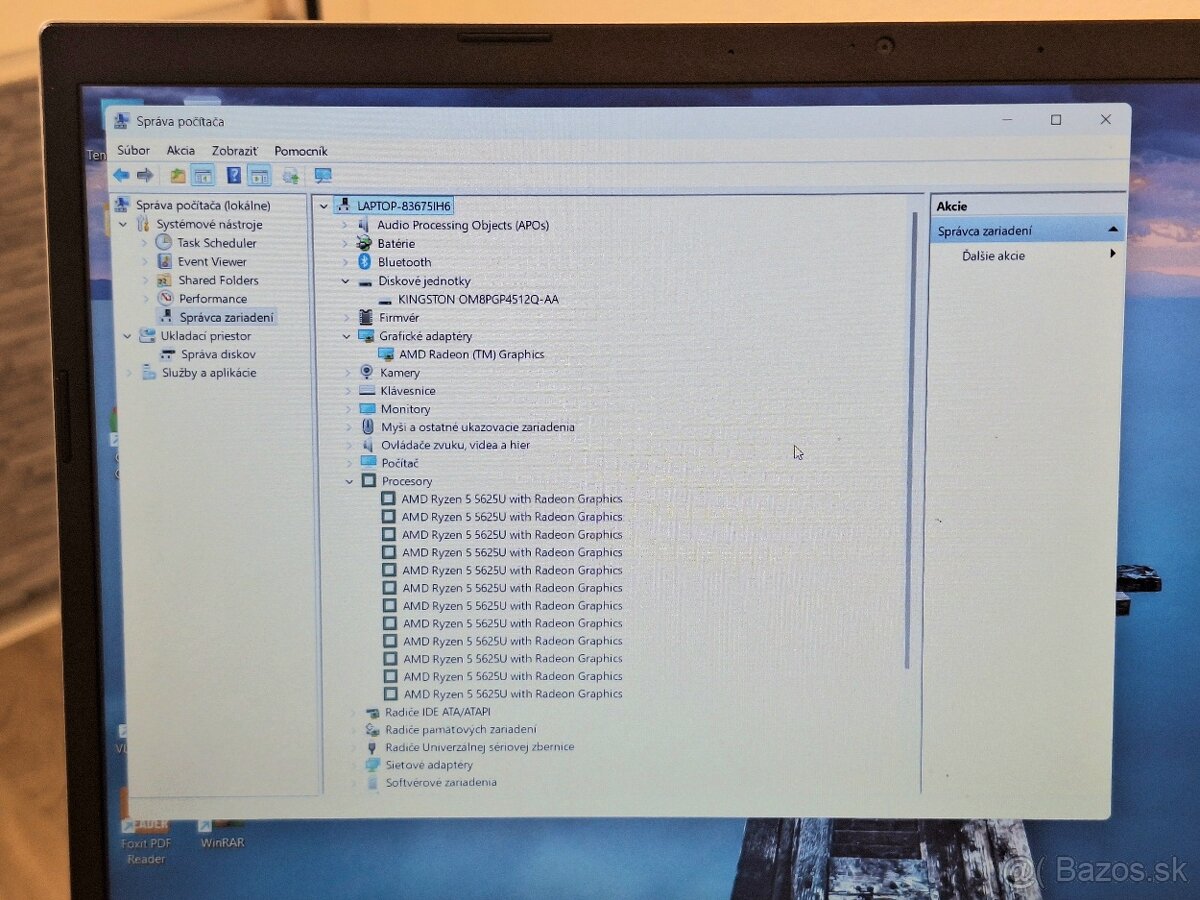Click the Event Viewer icon
The image size is (1200, 900).
pyautogui.click(x=165, y=261)
